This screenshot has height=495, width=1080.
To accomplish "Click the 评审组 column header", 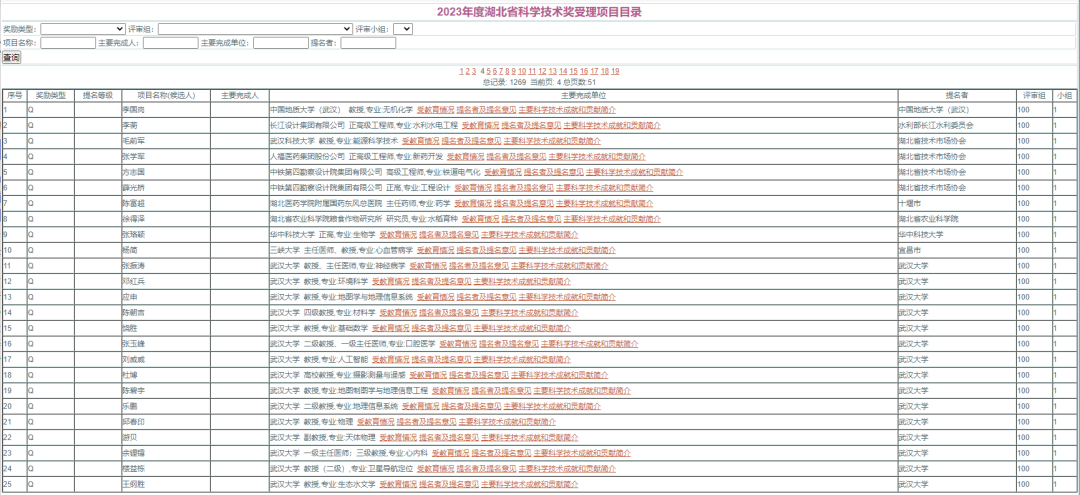I will pyautogui.click(x=1034, y=95).
